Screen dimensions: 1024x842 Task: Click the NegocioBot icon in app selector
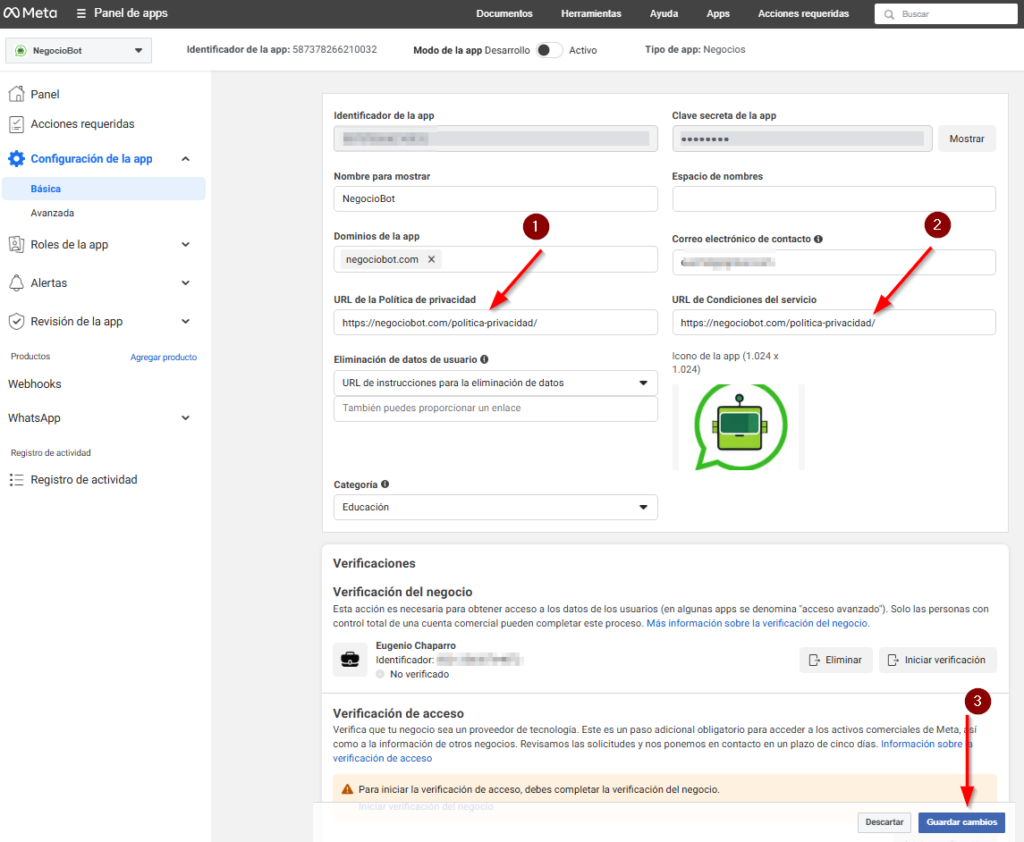21,51
